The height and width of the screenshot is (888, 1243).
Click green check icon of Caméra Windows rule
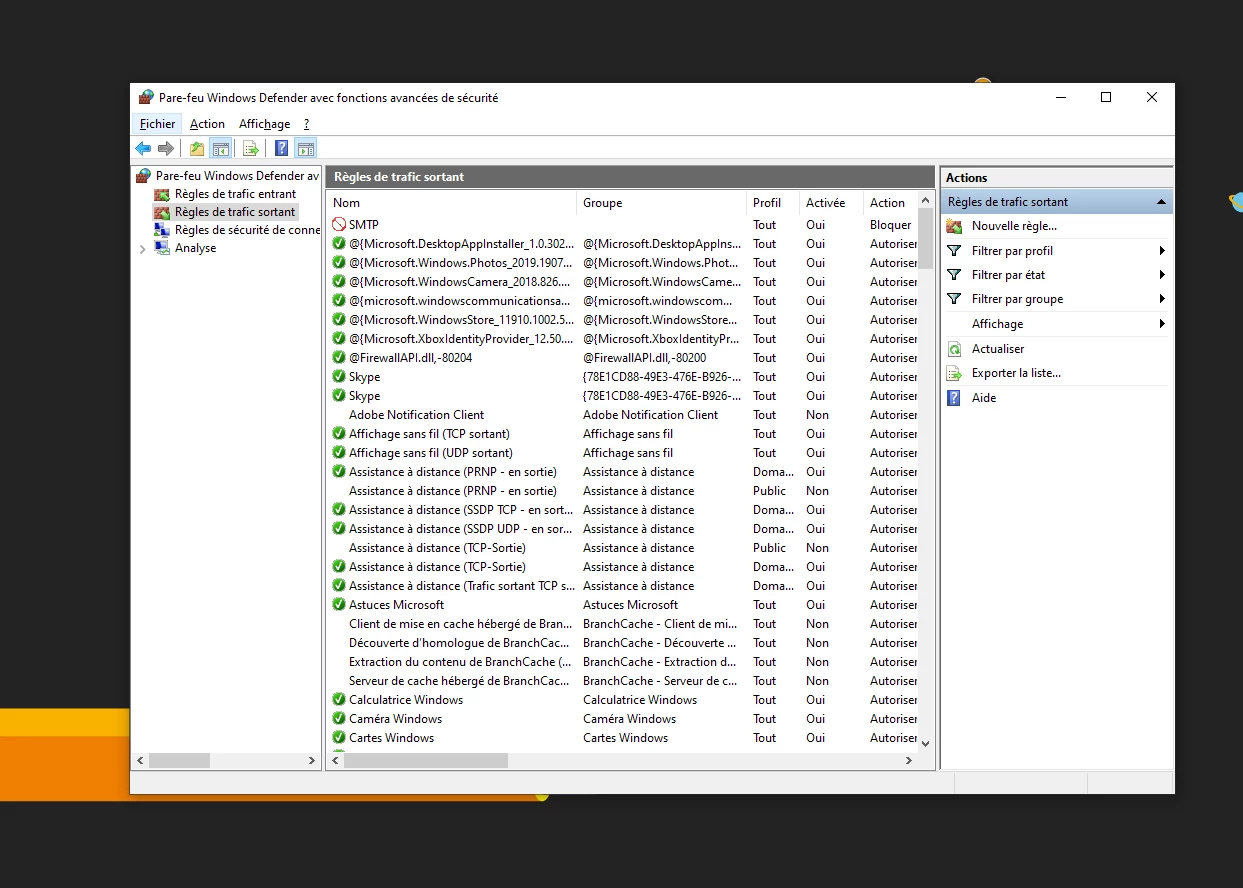tap(339, 719)
